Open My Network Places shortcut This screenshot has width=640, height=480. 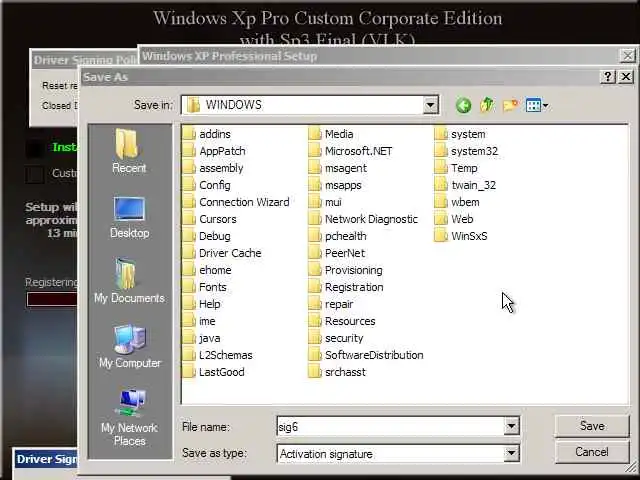(129, 418)
